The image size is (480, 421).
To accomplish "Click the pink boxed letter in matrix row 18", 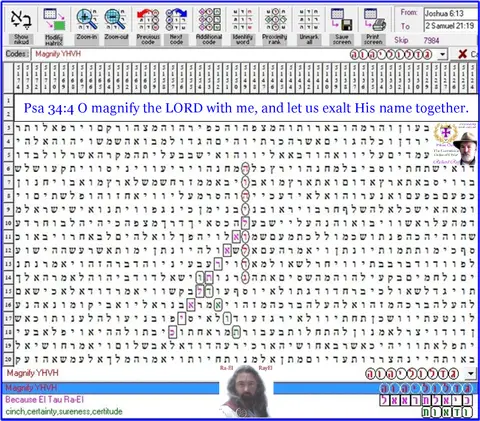I will coord(172,332).
